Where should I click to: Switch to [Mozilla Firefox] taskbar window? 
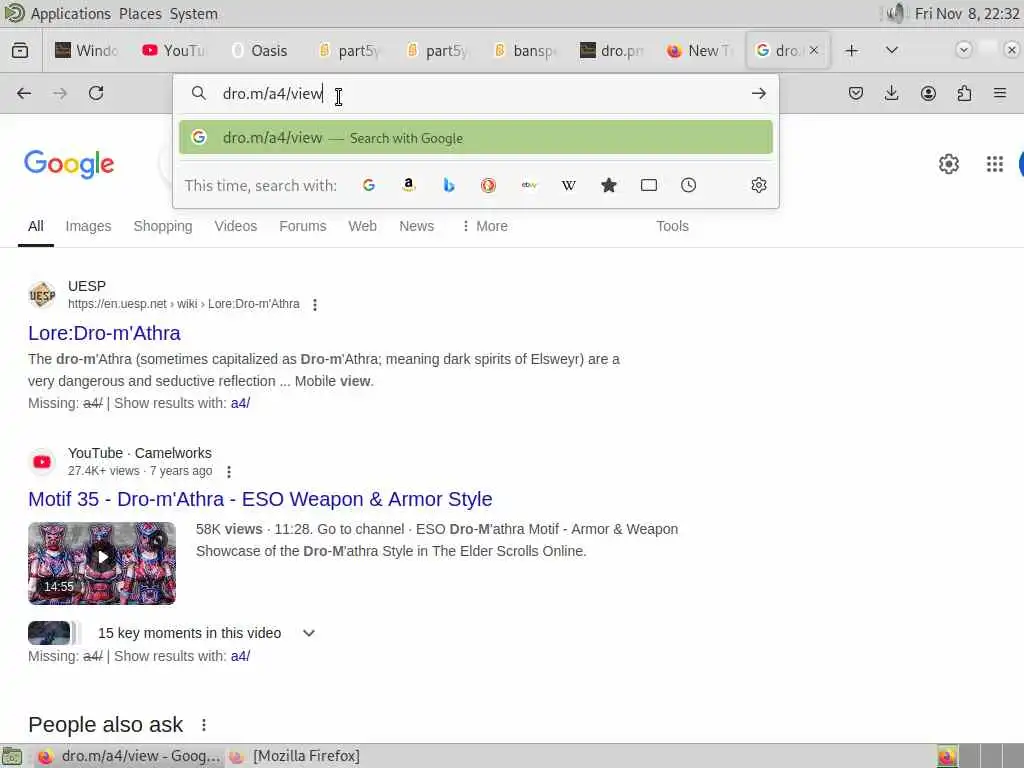(x=295, y=756)
